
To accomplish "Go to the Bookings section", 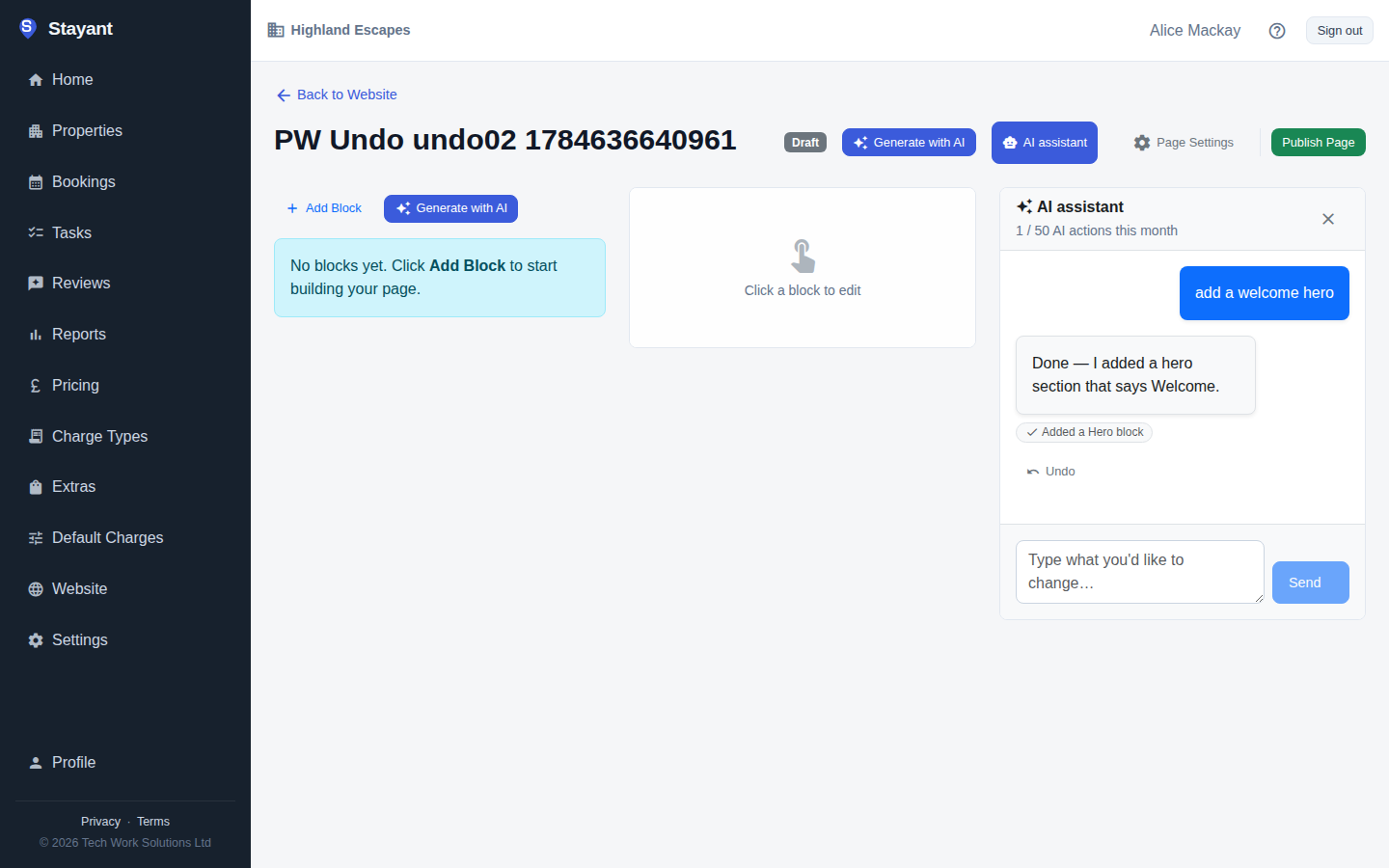I will click(125, 182).
